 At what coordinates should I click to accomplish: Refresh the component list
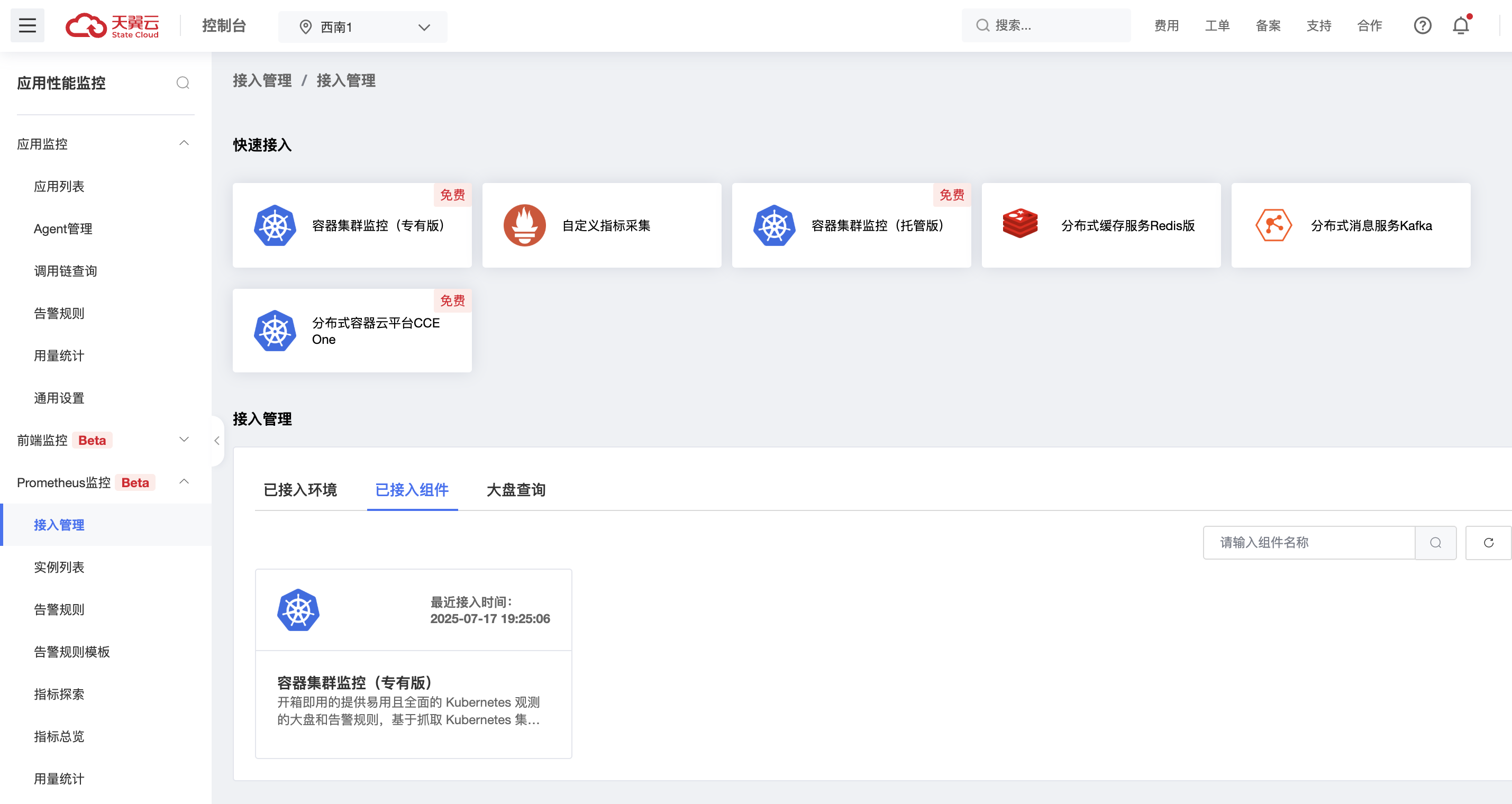(1489, 543)
